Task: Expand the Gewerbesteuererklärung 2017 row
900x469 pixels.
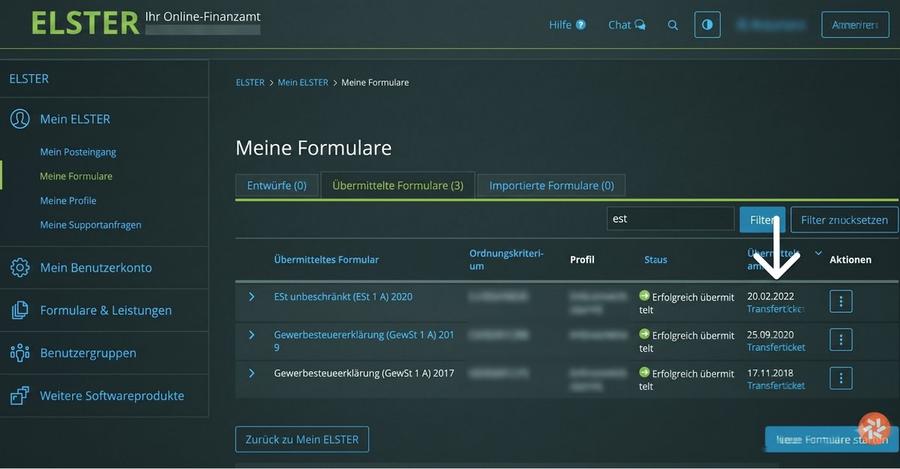Action: pyautogui.click(x=251, y=373)
